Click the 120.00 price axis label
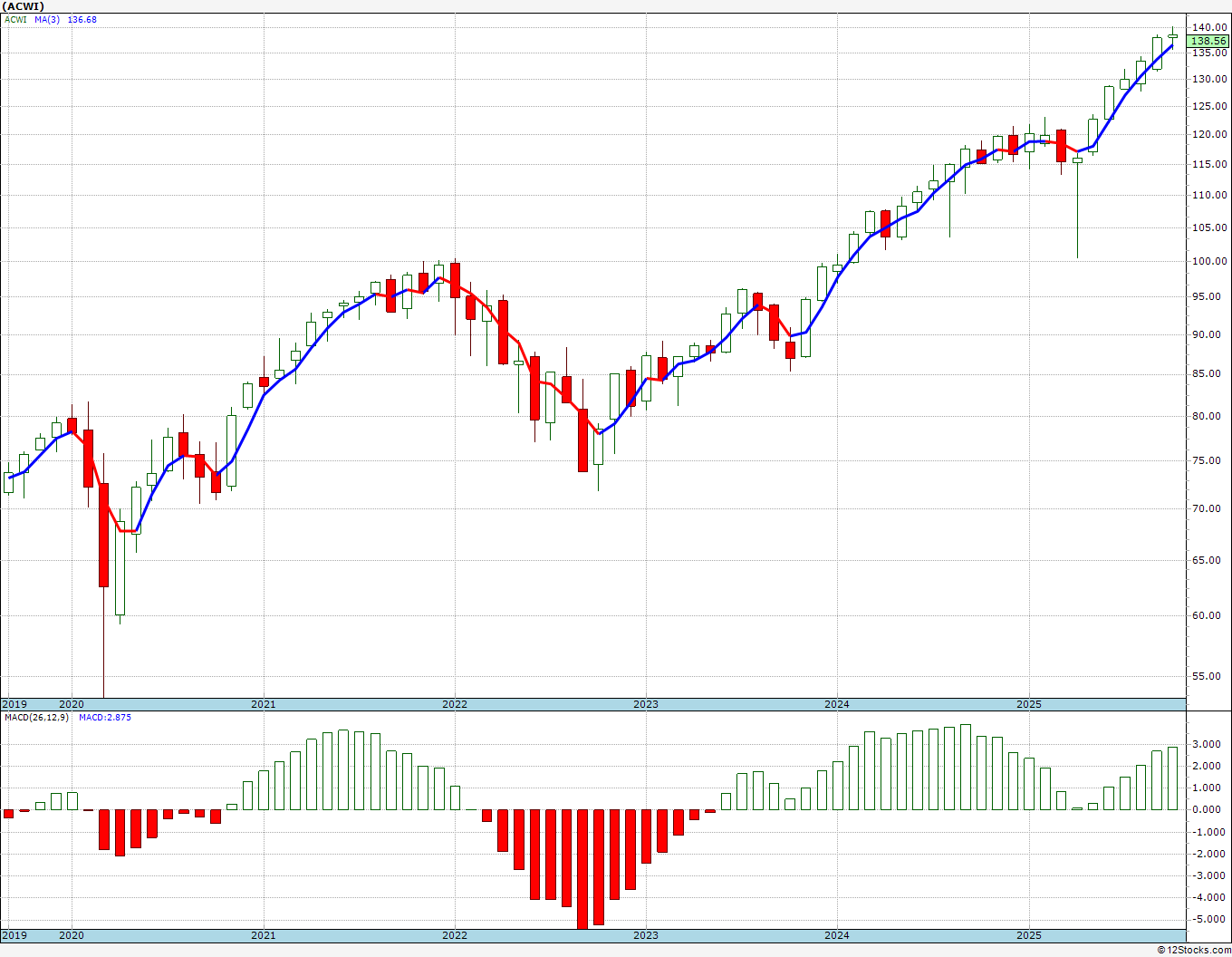This screenshot has height=957, width=1232. point(1209,135)
